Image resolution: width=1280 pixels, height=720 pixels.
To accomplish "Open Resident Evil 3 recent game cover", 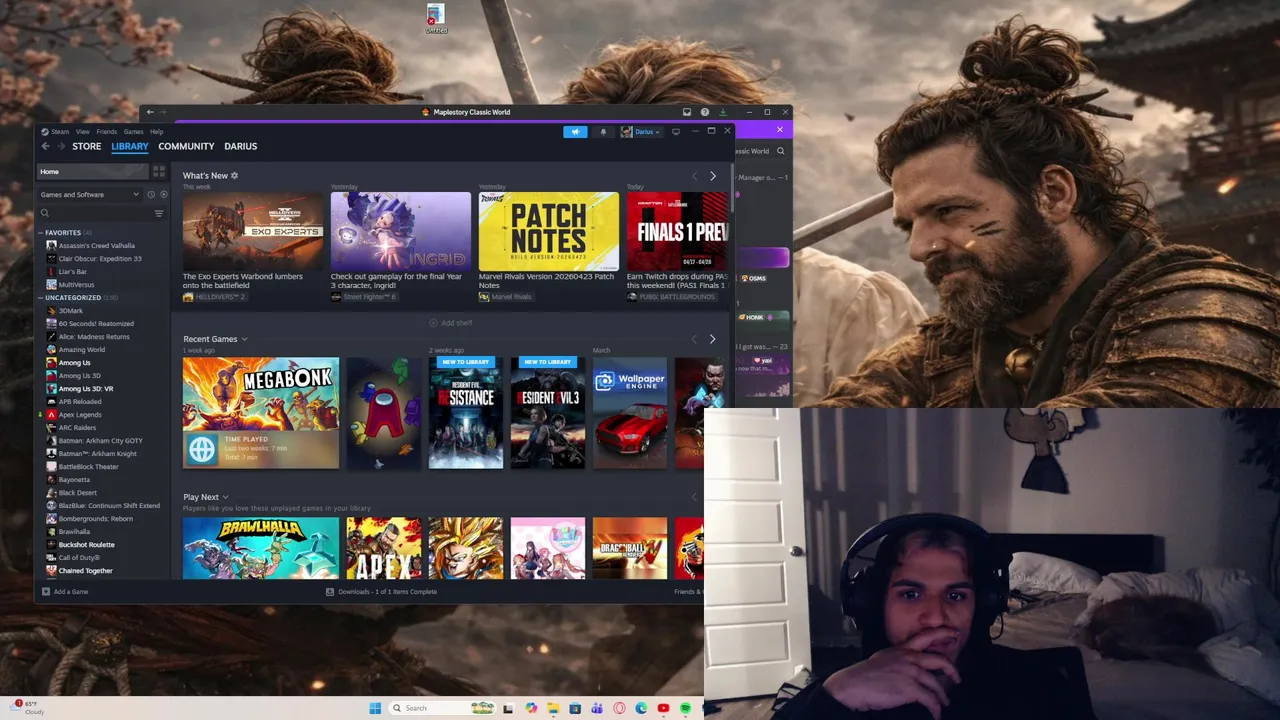I will coord(548,413).
